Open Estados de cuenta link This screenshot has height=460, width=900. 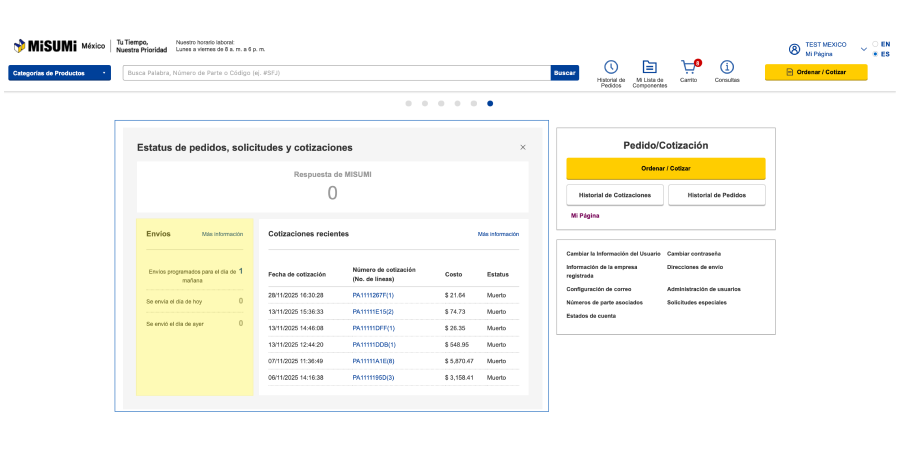[591, 316]
